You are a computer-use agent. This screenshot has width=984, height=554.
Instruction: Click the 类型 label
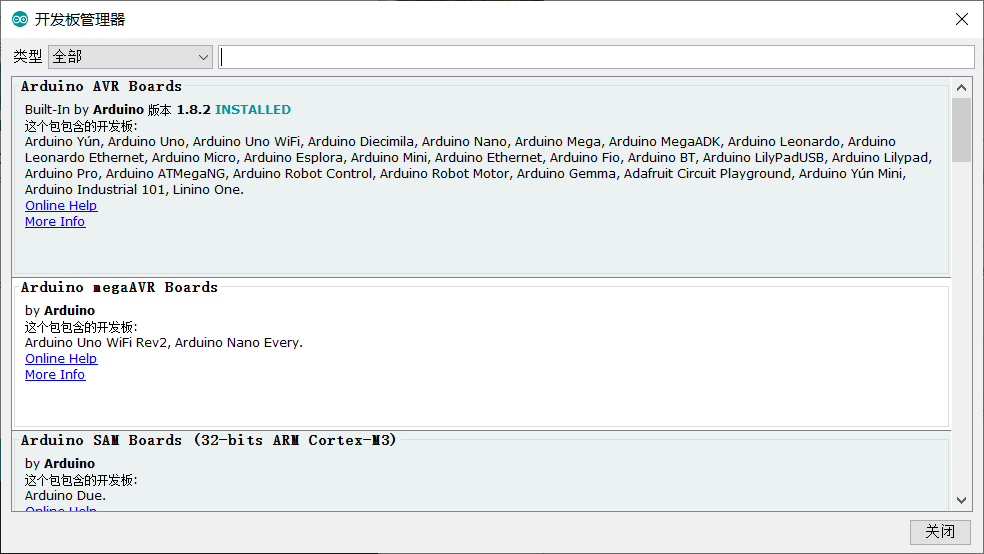click(28, 57)
